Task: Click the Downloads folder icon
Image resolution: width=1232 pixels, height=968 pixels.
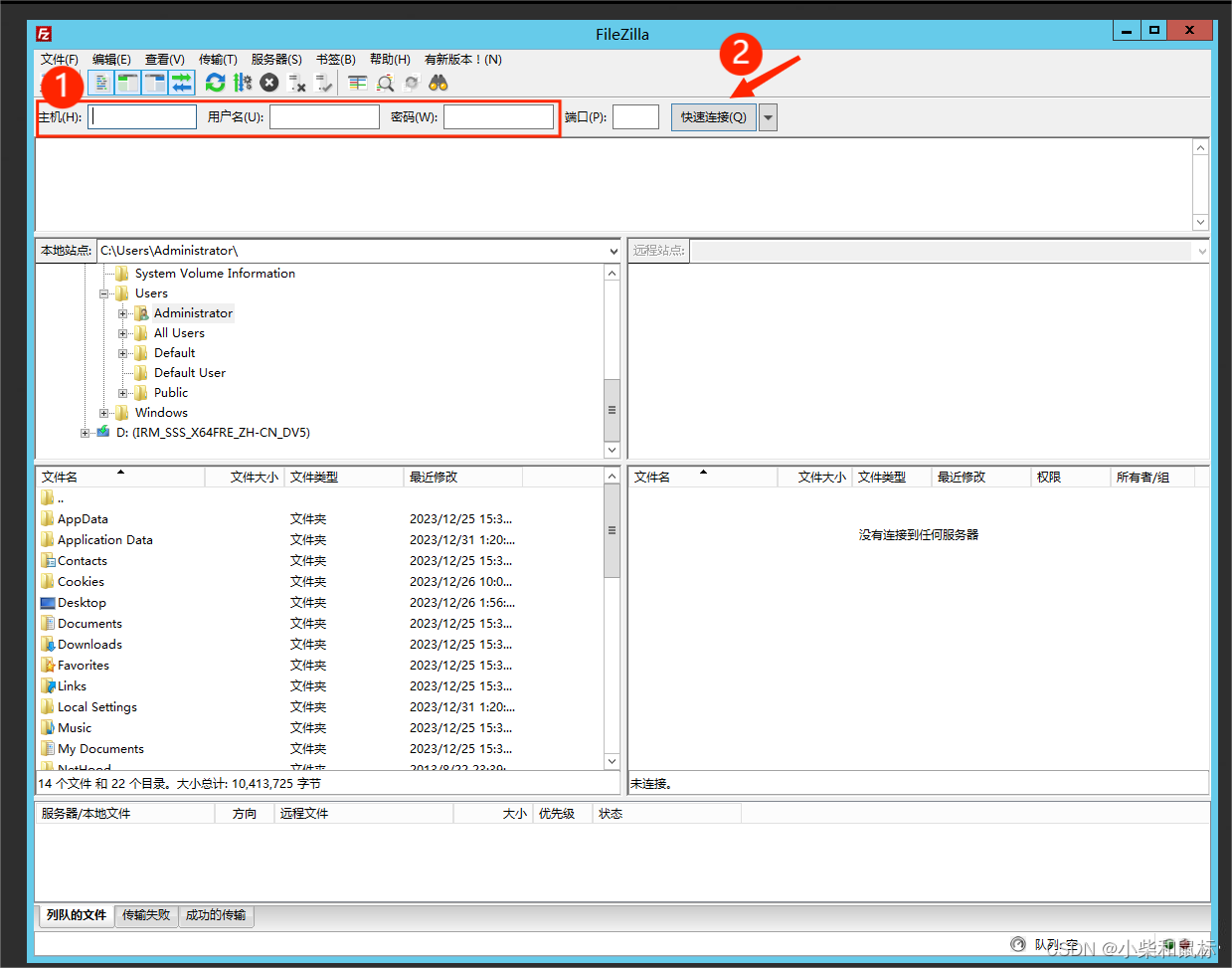Action: click(48, 644)
